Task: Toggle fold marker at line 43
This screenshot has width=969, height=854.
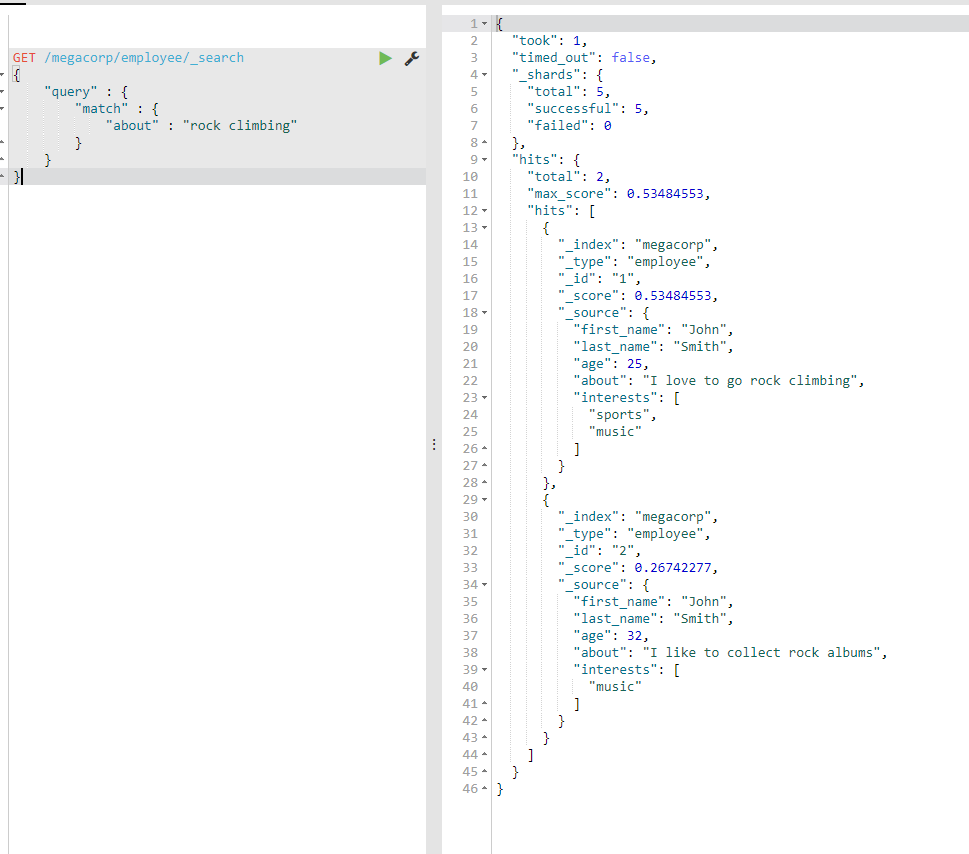Action: [x=484, y=737]
